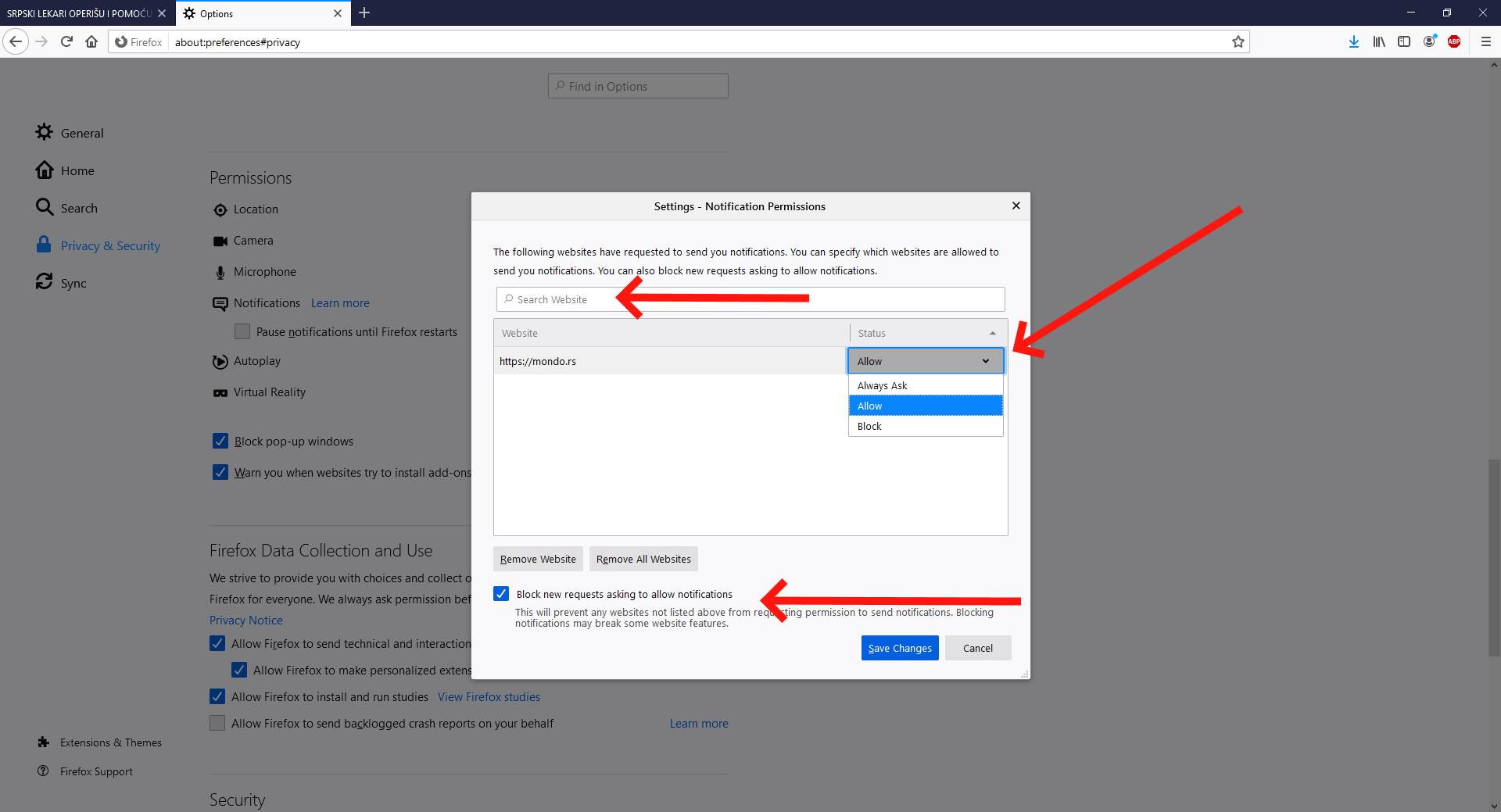The height and width of the screenshot is (812, 1501).
Task: Click the bookmark star in the address bar
Action: tap(1238, 41)
